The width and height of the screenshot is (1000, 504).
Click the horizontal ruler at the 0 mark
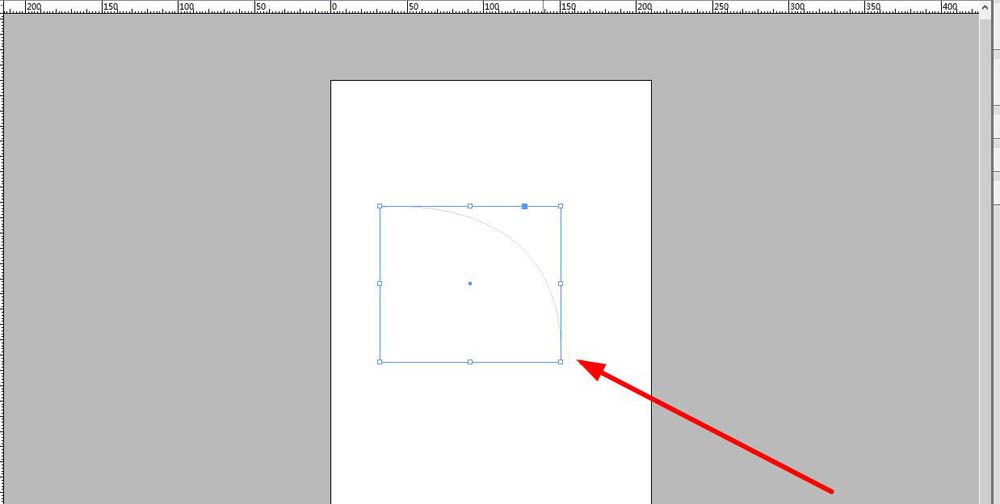point(333,6)
